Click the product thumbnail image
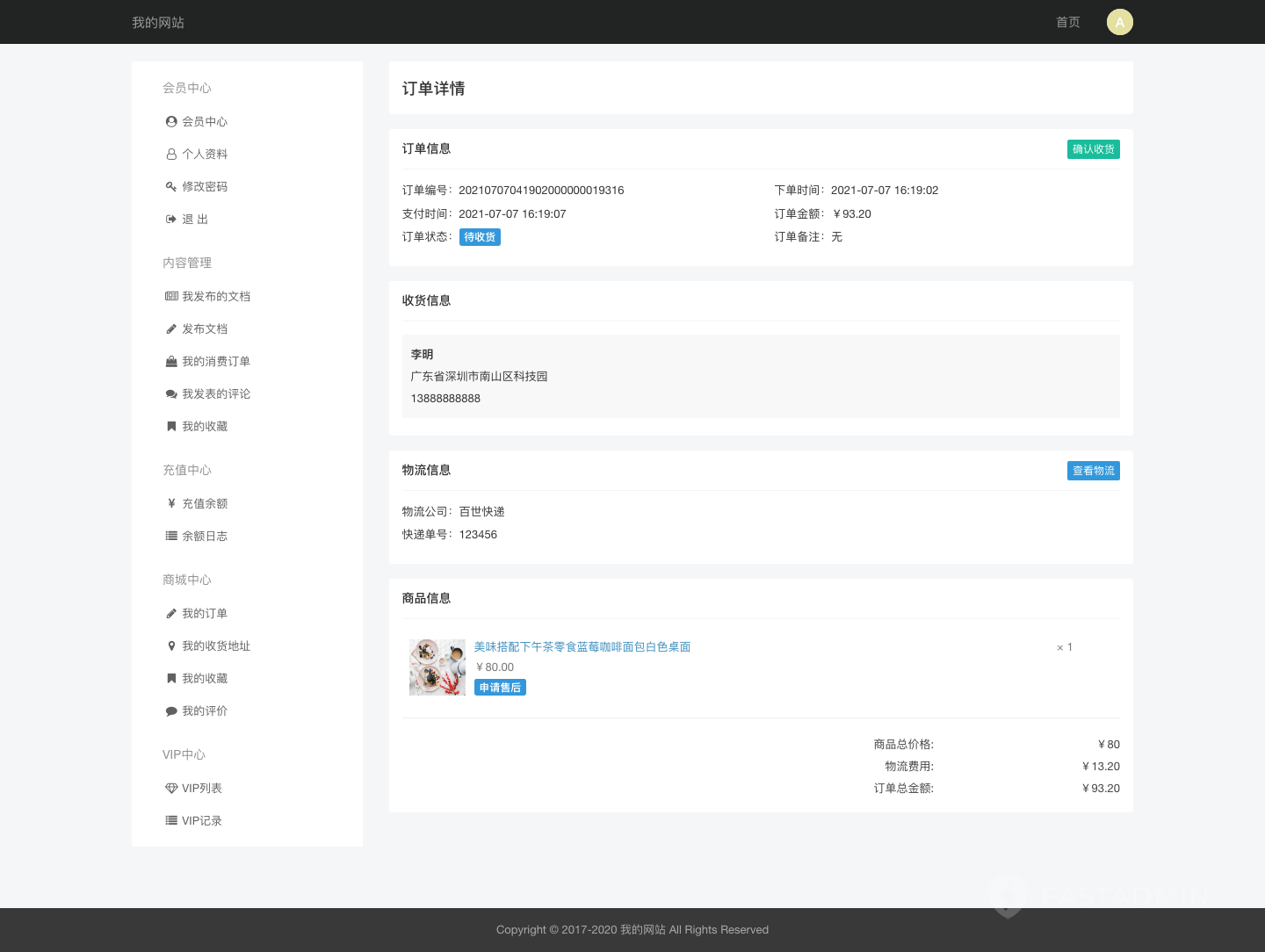The width and height of the screenshot is (1265, 952). click(x=437, y=667)
